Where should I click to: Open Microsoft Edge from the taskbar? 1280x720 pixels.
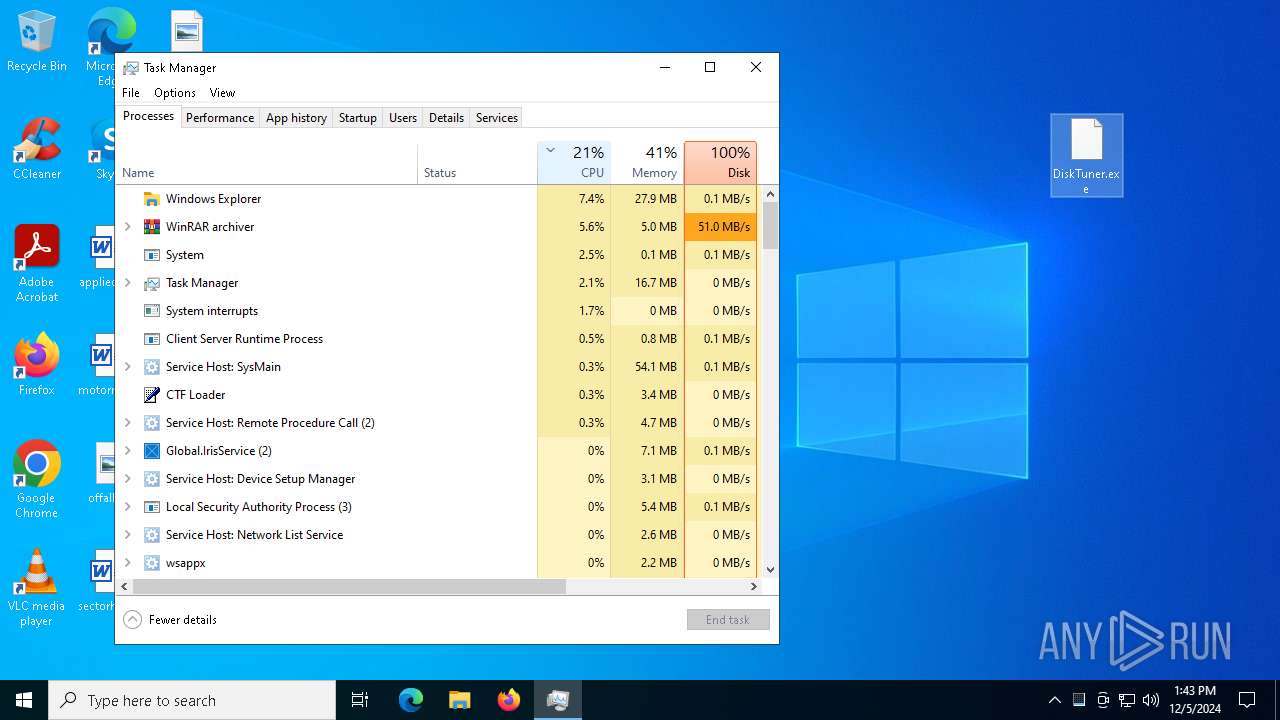point(411,700)
